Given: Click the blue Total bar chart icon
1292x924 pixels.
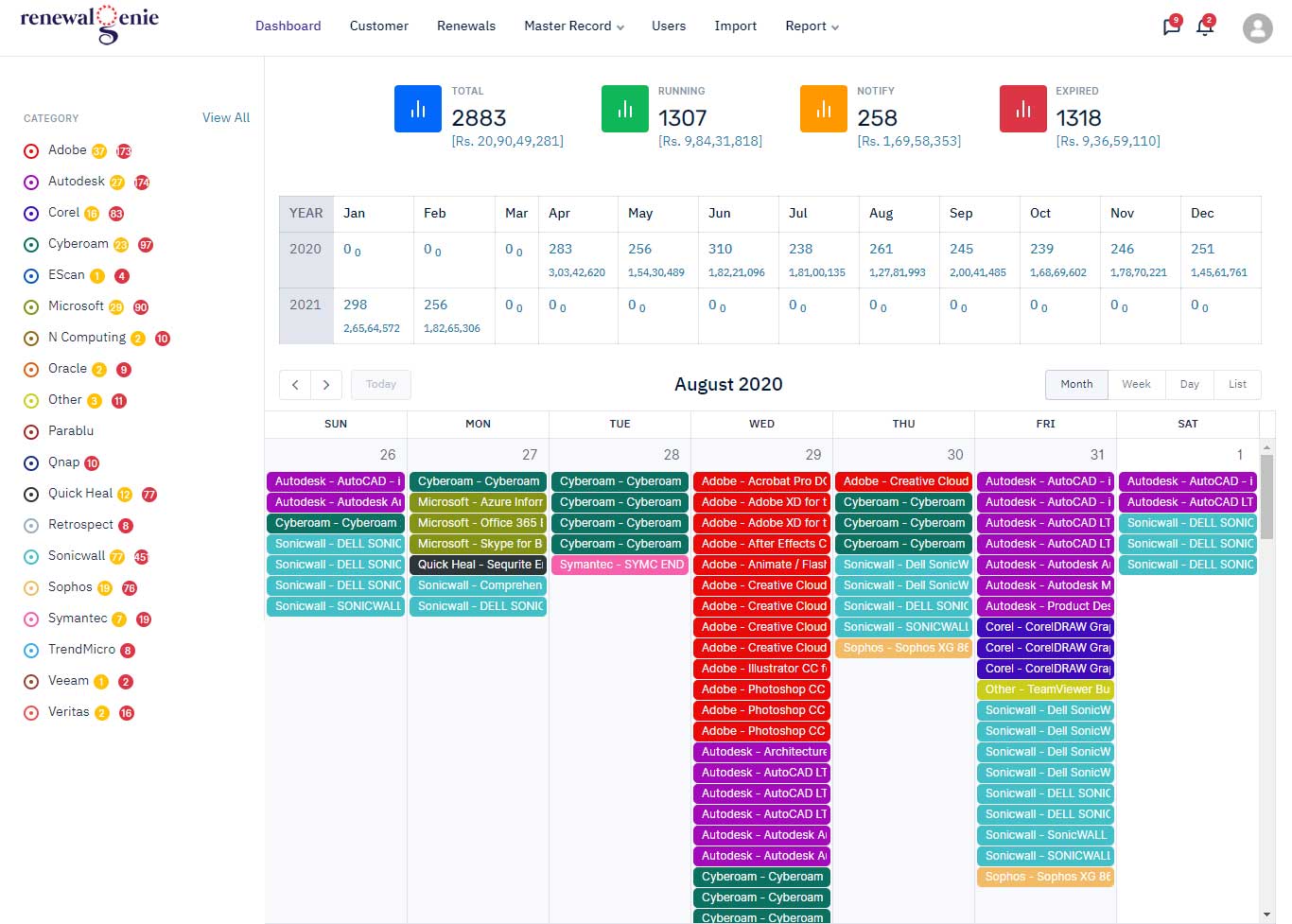Looking at the screenshot, I should 418,109.
